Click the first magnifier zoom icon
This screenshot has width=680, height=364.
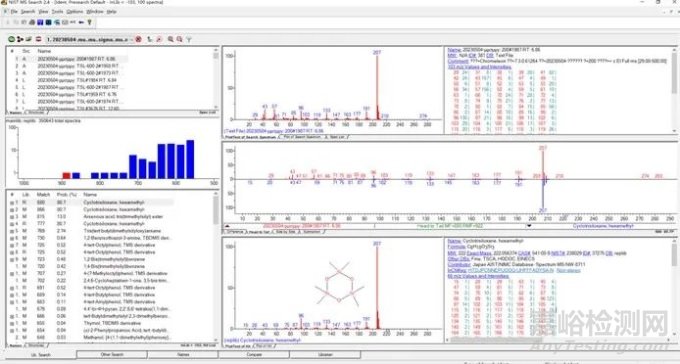click(x=171, y=39)
